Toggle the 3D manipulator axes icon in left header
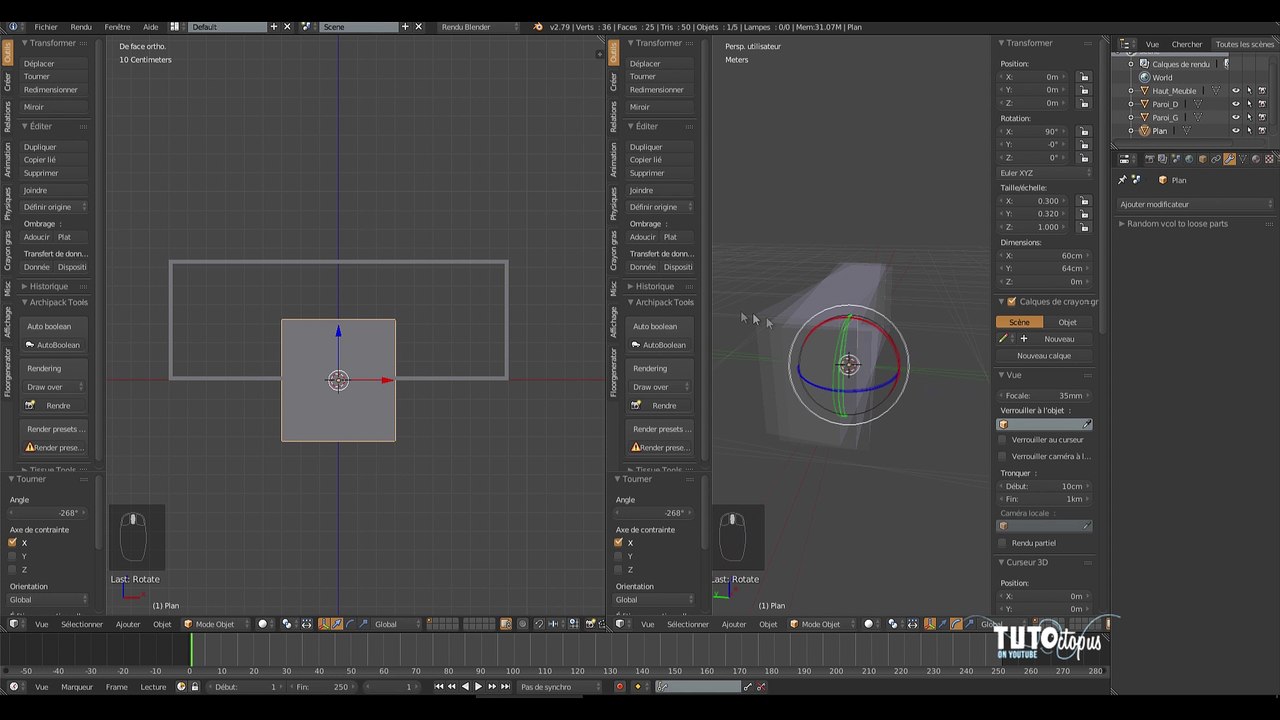 [324, 624]
